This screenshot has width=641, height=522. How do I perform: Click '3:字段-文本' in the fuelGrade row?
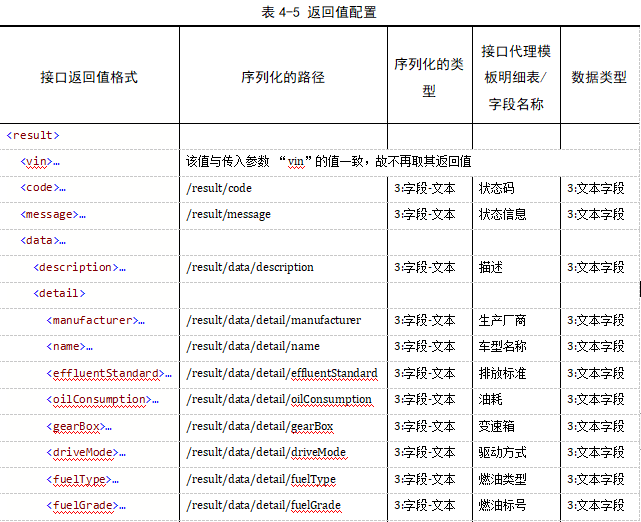coord(425,506)
